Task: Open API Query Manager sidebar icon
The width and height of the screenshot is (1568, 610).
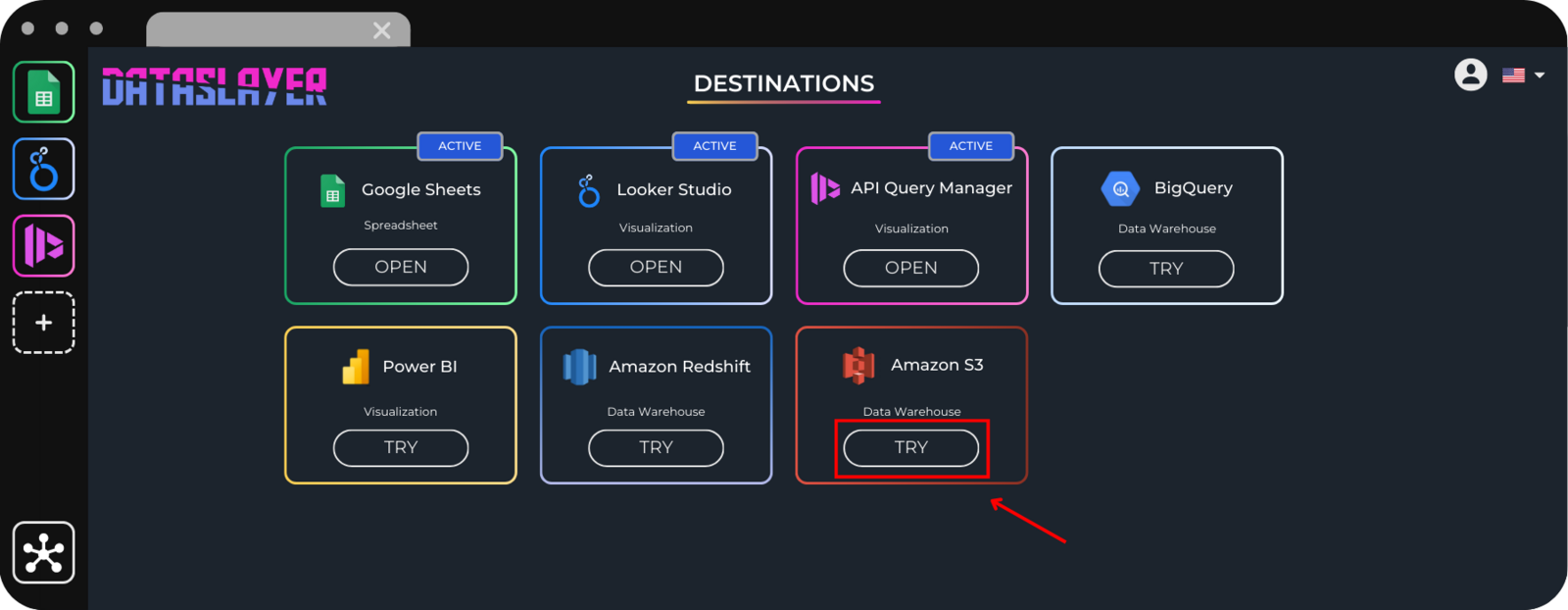Action: tap(43, 245)
